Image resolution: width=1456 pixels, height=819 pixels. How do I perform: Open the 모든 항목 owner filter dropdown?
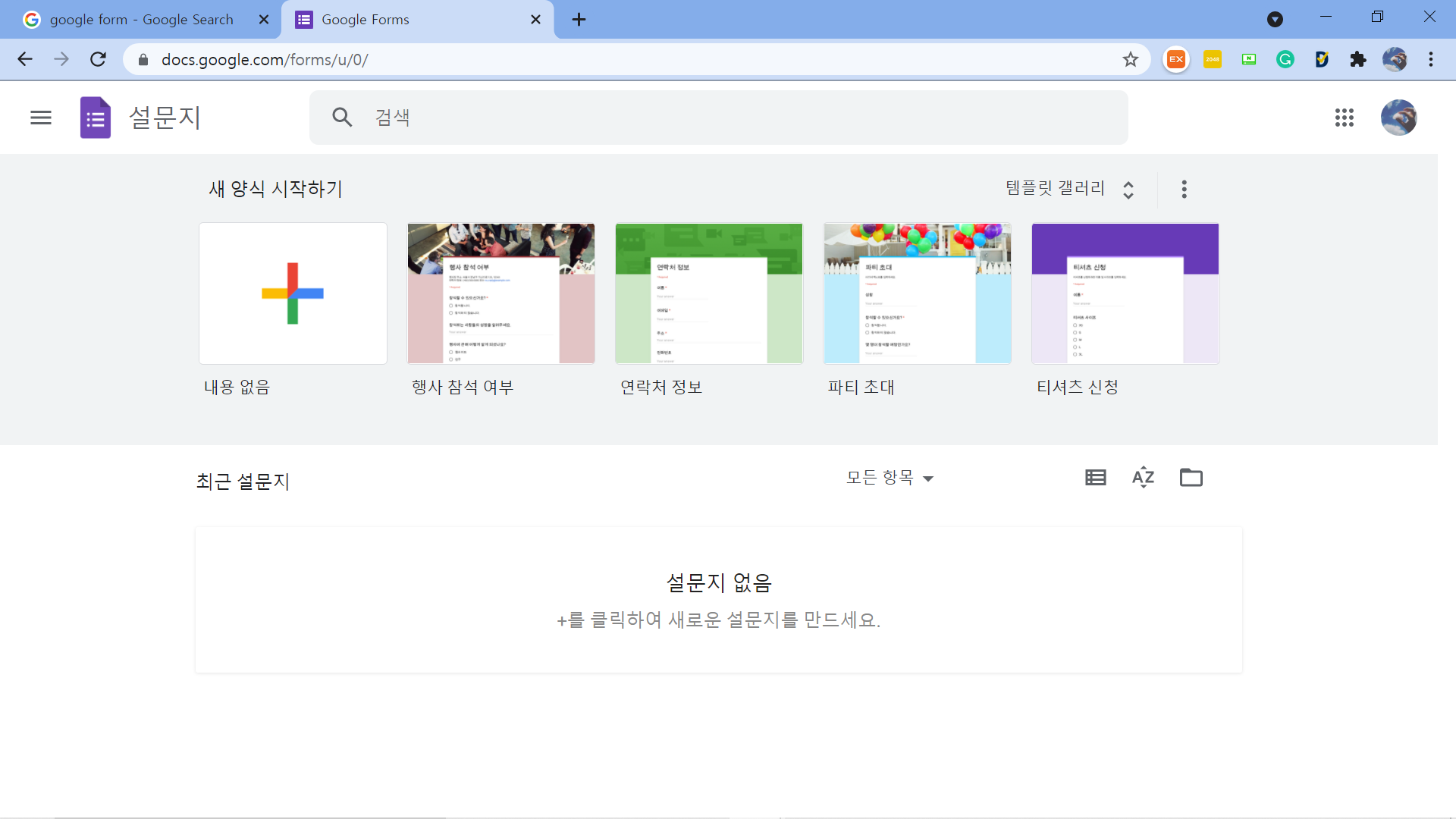coord(890,478)
